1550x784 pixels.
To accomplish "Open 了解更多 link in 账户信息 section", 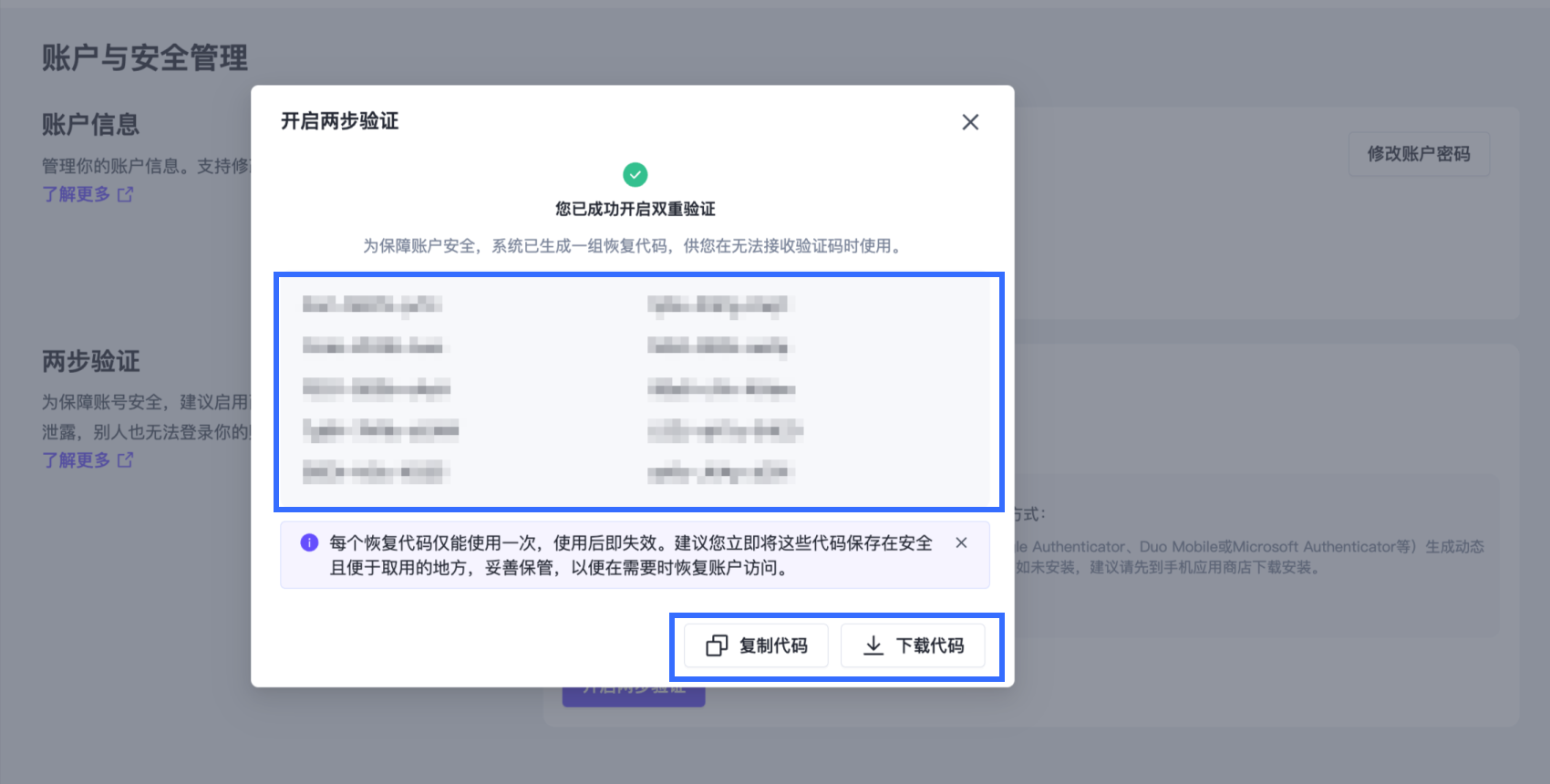I will pyautogui.click(x=77, y=194).
